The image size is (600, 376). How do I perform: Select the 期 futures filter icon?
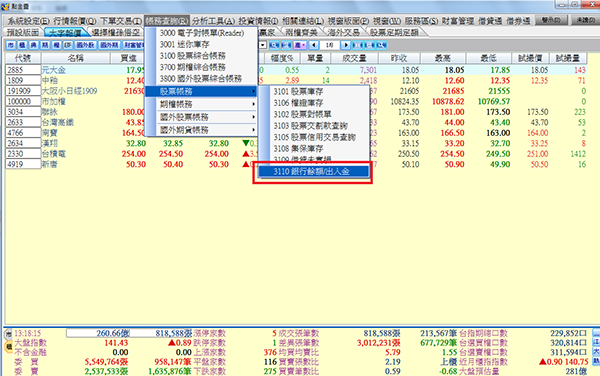click(x=45, y=45)
